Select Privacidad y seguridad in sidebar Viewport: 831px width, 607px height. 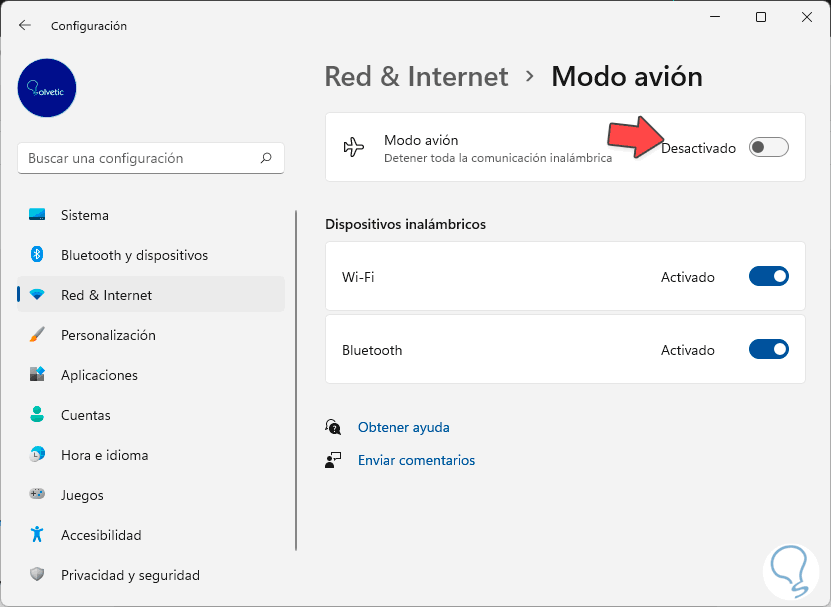tap(130, 575)
